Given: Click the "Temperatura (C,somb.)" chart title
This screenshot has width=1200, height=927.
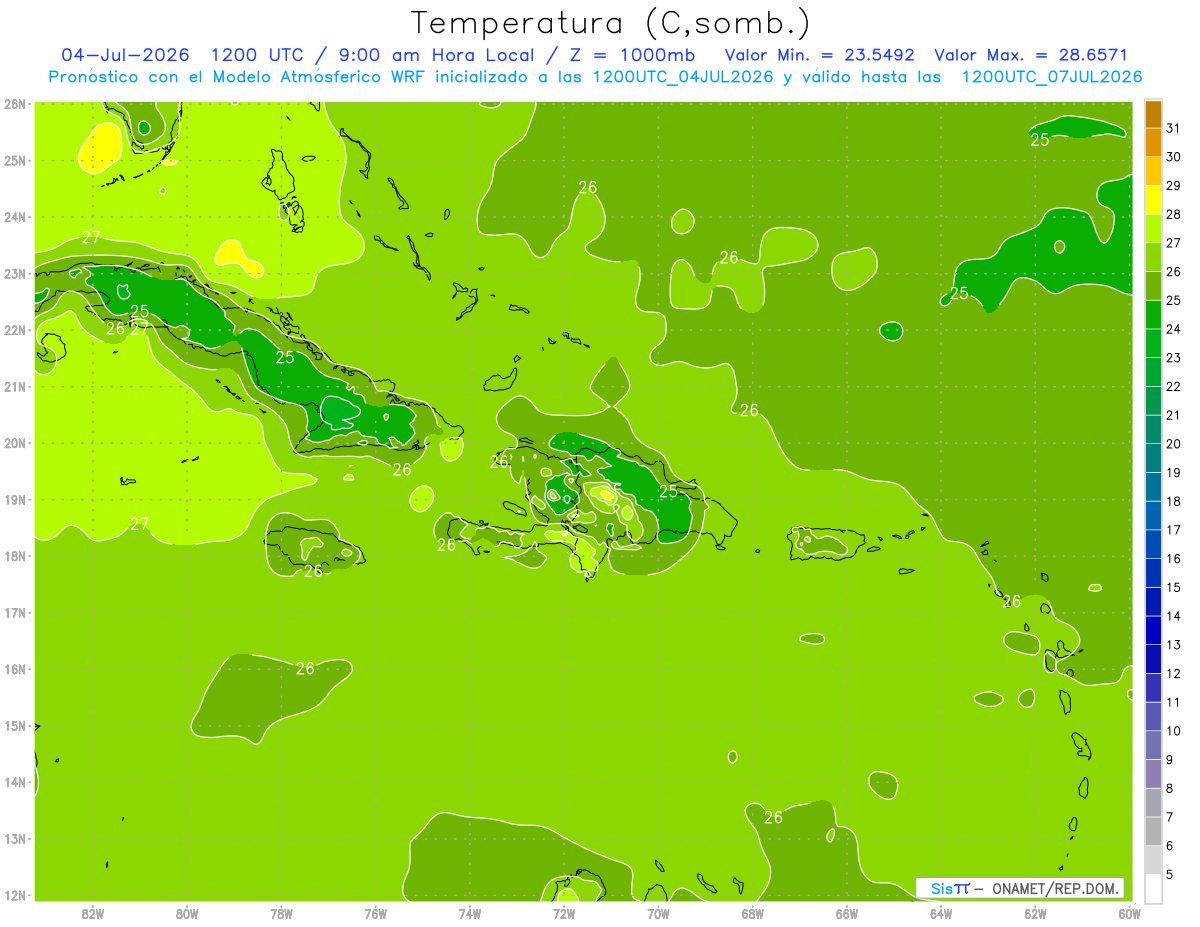Looking at the screenshot, I should (611, 23).
